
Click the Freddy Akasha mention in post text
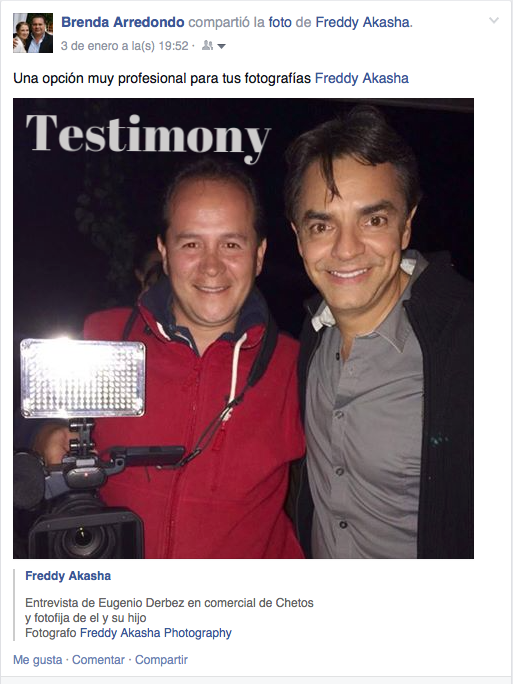(x=362, y=78)
